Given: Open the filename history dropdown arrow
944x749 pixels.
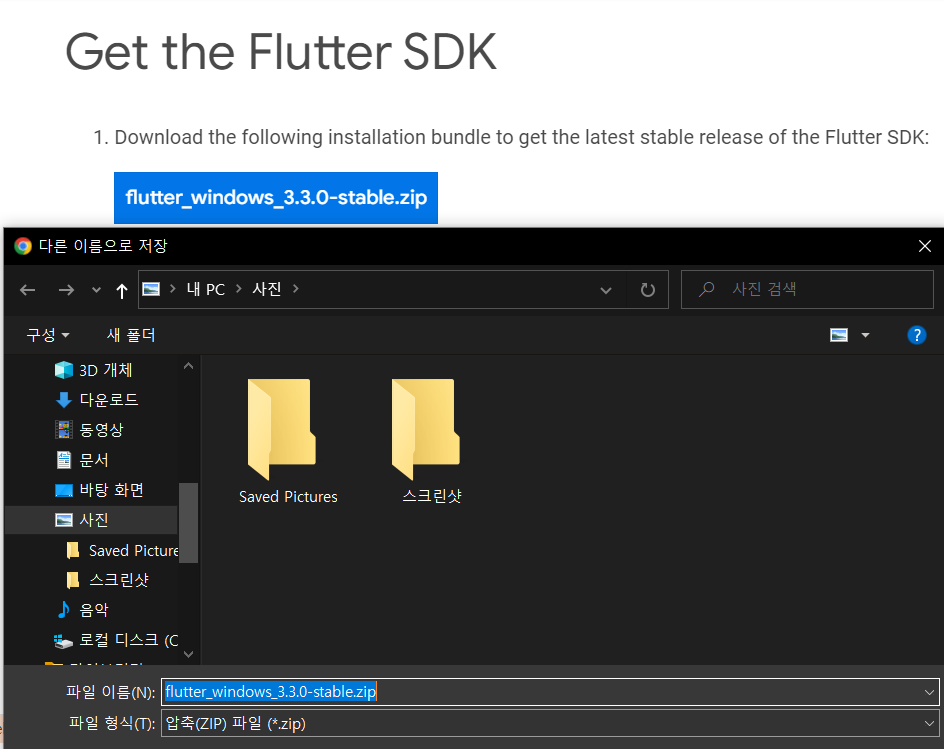Looking at the screenshot, I should click(x=929, y=692).
